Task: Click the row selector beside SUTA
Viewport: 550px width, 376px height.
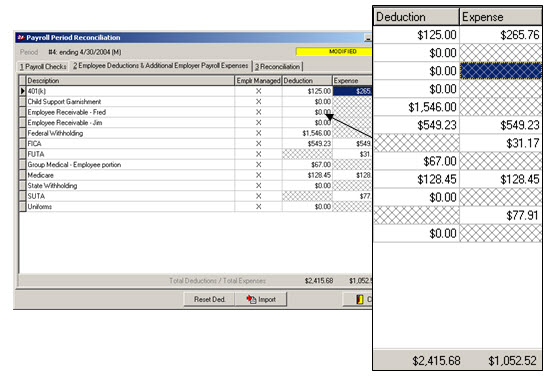Action: (22, 196)
